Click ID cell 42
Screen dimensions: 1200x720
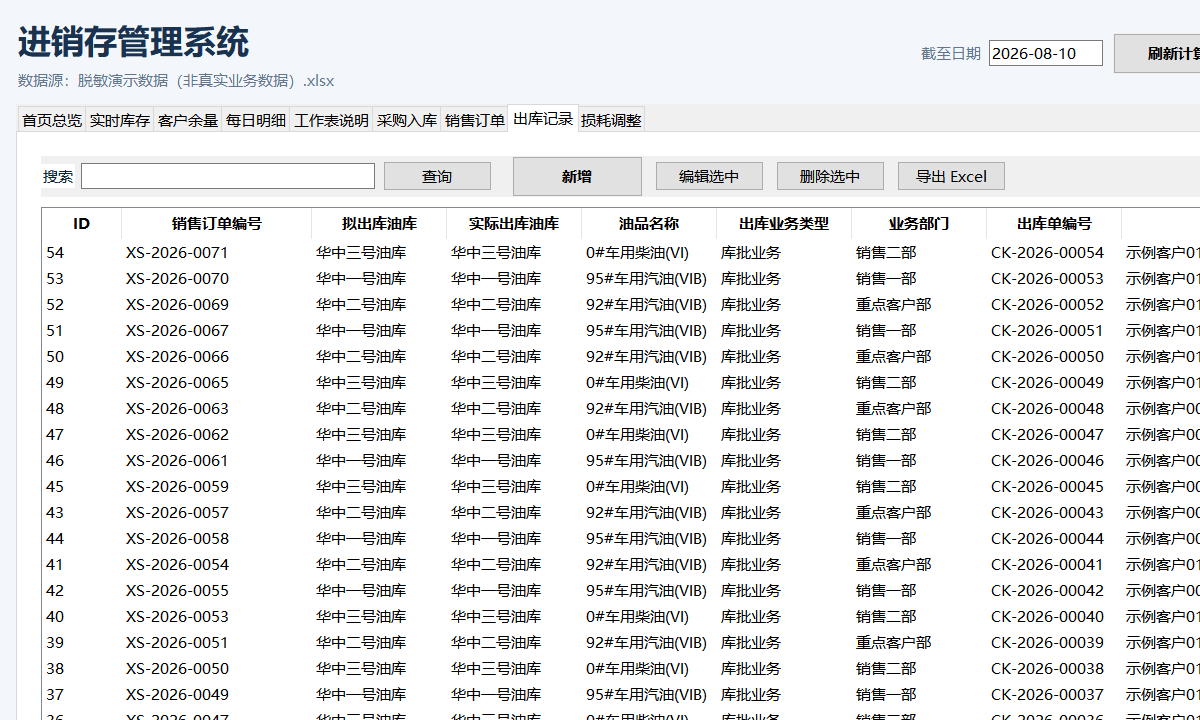click(x=55, y=590)
